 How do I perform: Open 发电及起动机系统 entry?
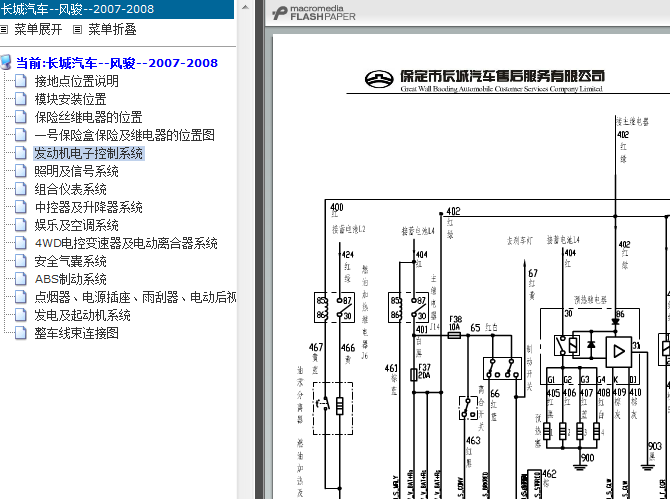click(82, 315)
